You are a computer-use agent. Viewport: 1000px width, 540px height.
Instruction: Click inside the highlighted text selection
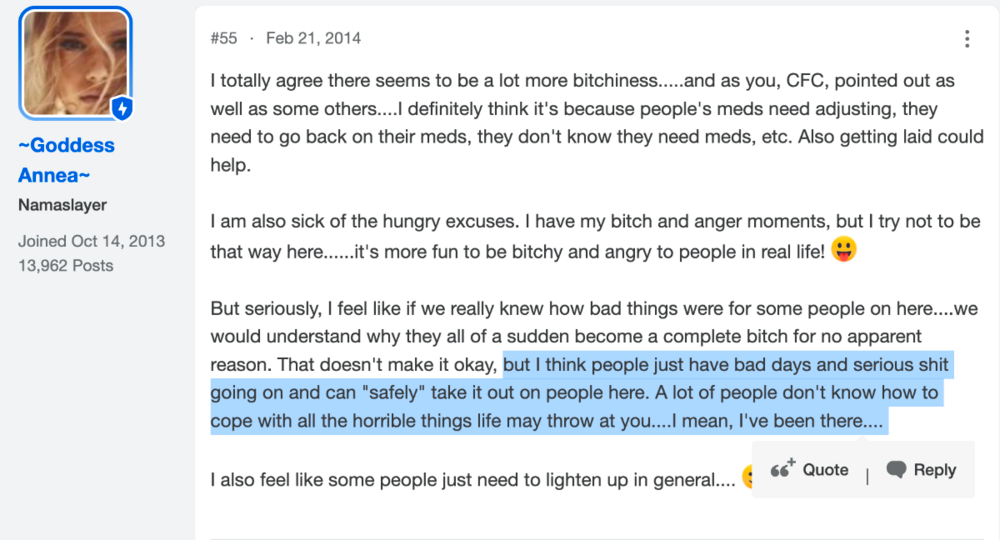[574, 393]
